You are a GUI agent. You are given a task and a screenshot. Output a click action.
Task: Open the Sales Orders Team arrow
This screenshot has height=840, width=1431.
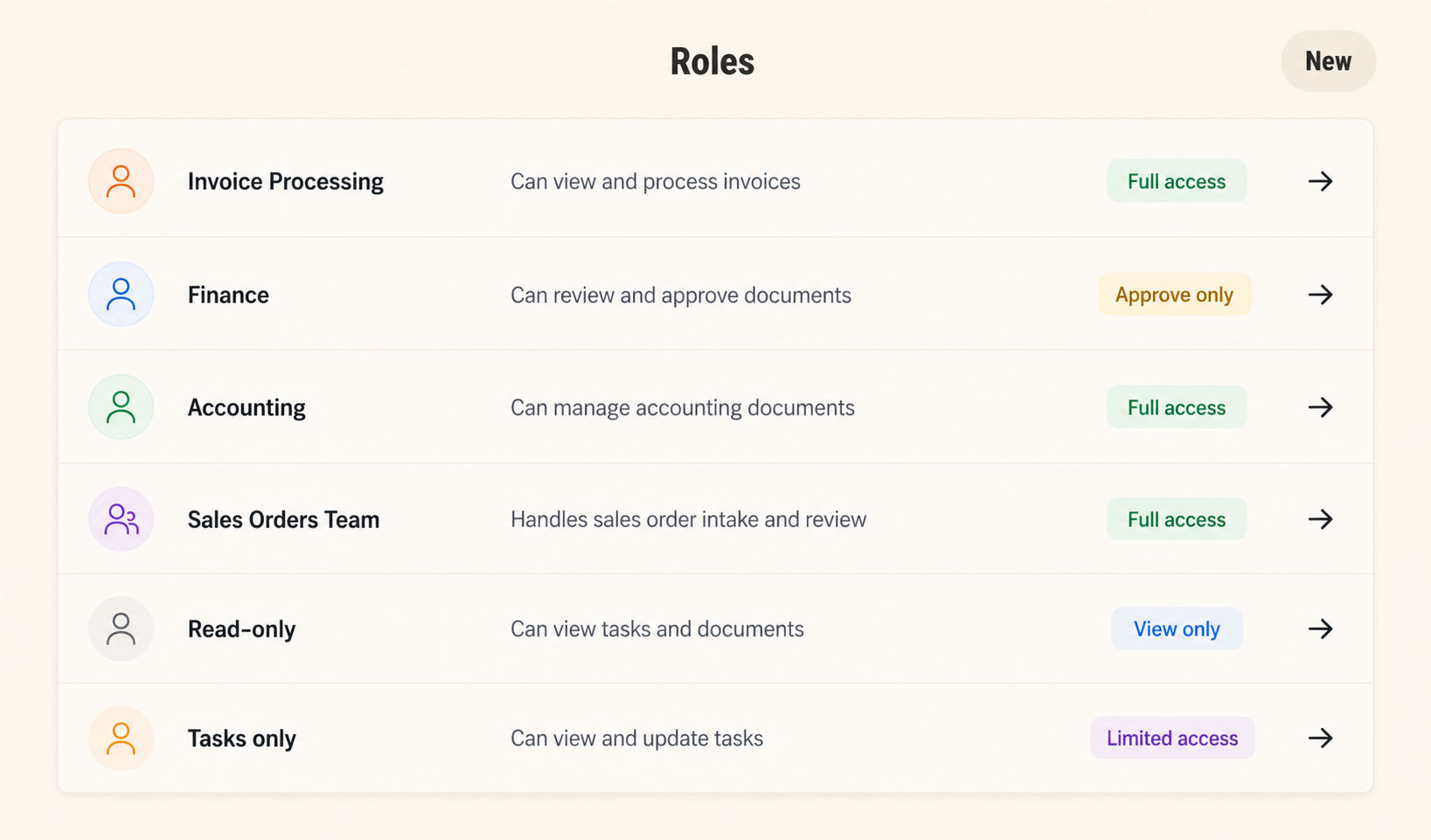point(1321,518)
